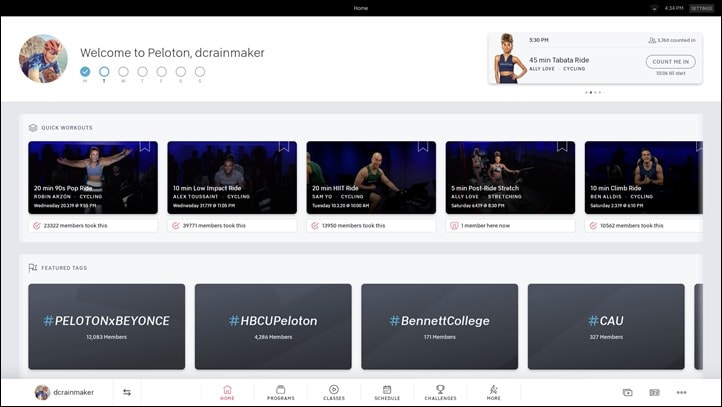Select the Sunday activity circle
This screenshot has height=407, width=722.
click(200, 71)
